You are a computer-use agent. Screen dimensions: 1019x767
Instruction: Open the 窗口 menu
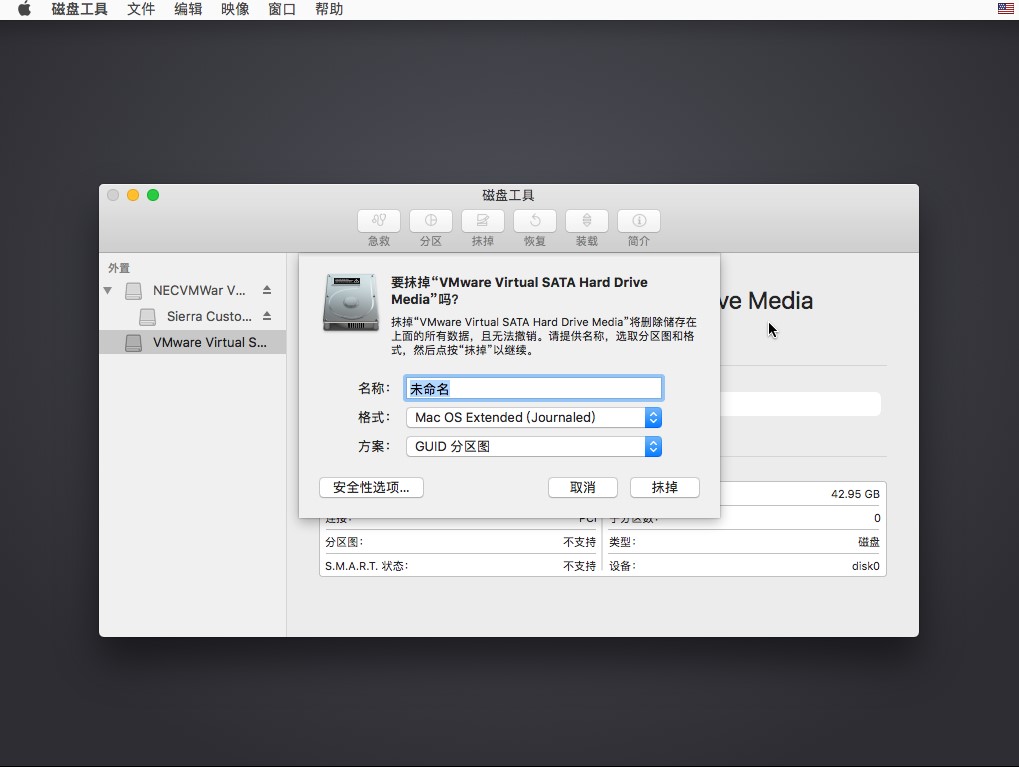(x=281, y=9)
